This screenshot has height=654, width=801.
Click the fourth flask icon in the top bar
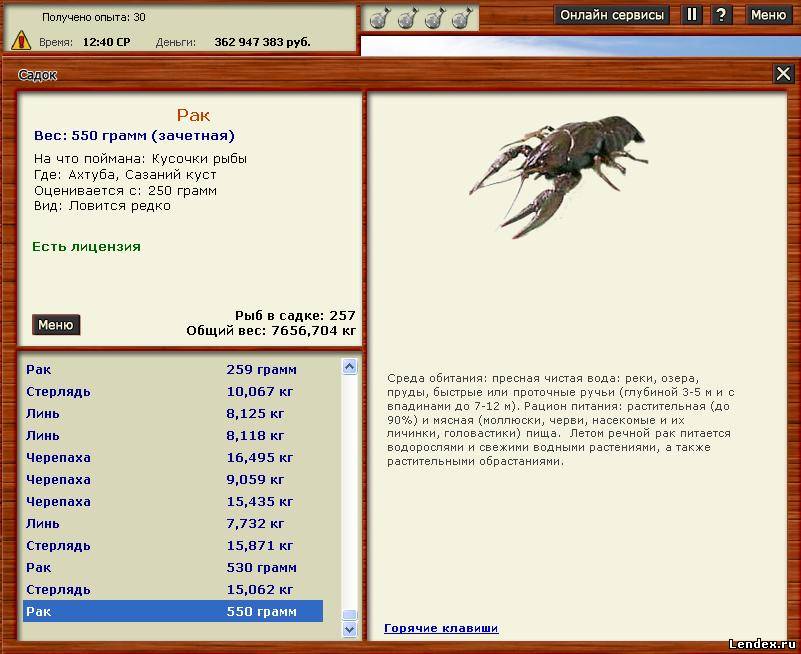click(x=462, y=18)
